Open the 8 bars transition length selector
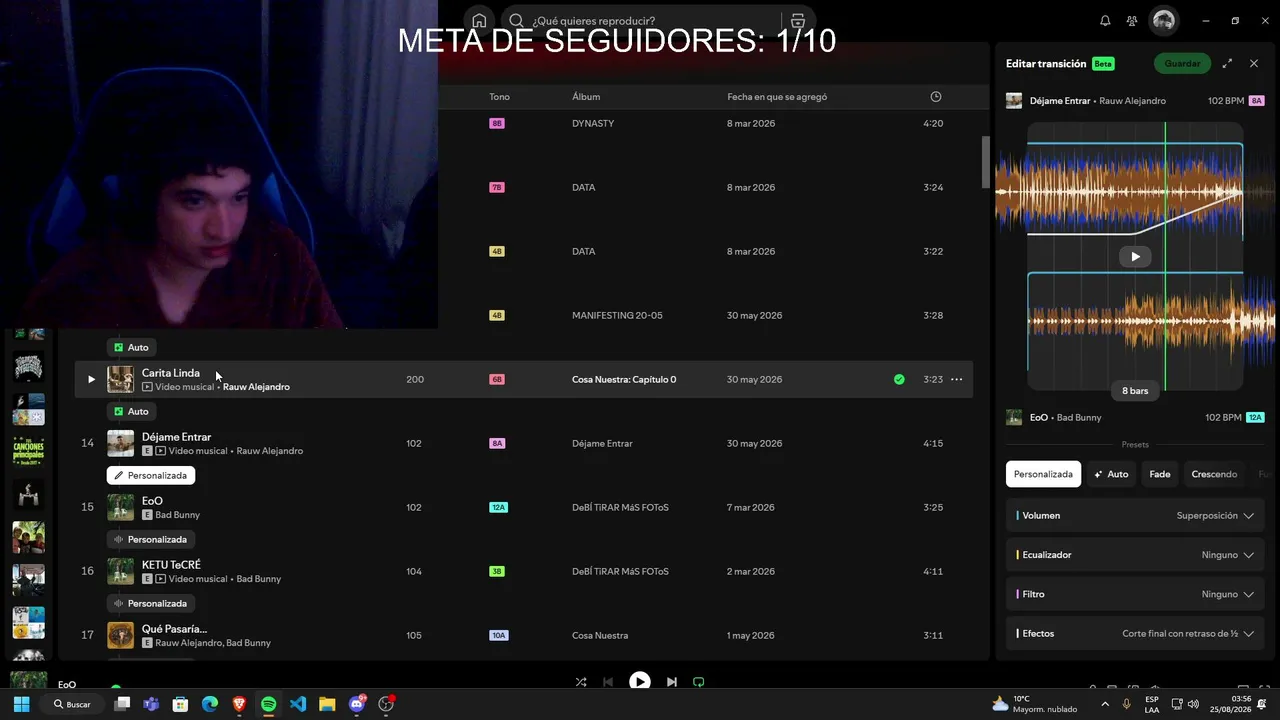The height and width of the screenshot is (720, 1280). pyautogui.click(x=1135, y=391)
